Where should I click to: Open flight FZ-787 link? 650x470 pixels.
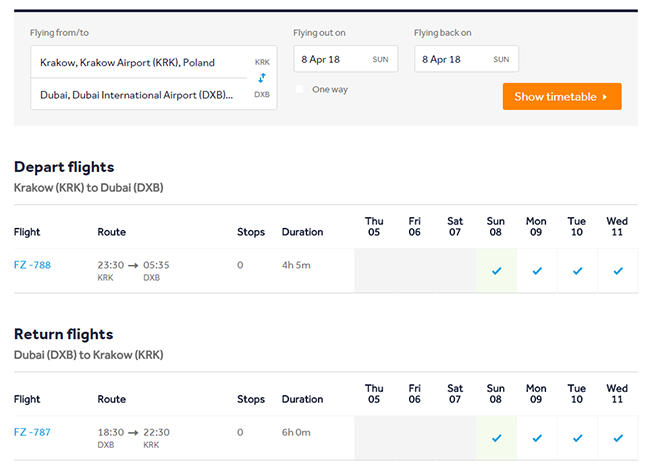[32, 432]
